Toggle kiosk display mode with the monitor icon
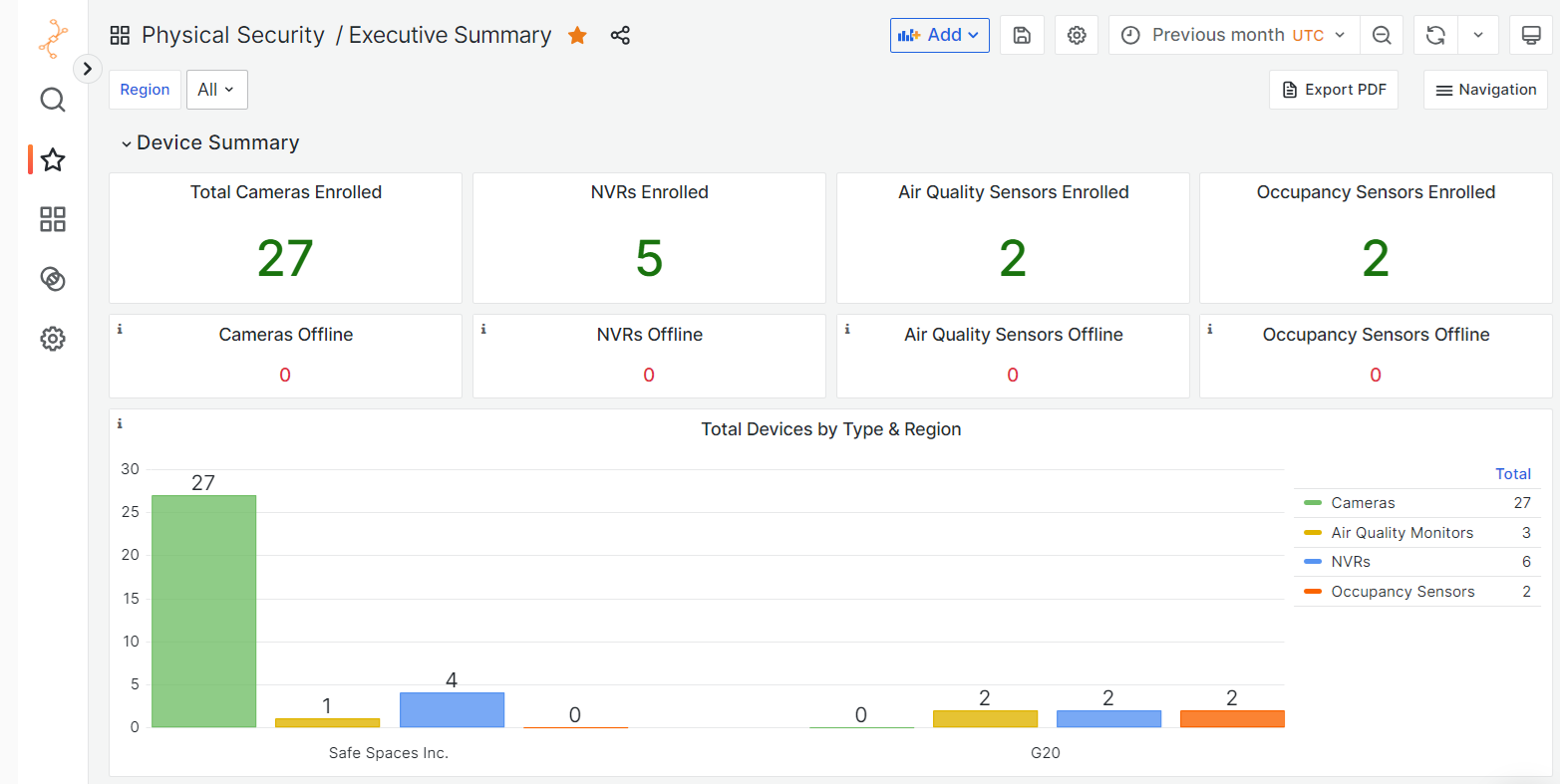Viewport: 1560px width, 784px height. [x=1531, y=36]
